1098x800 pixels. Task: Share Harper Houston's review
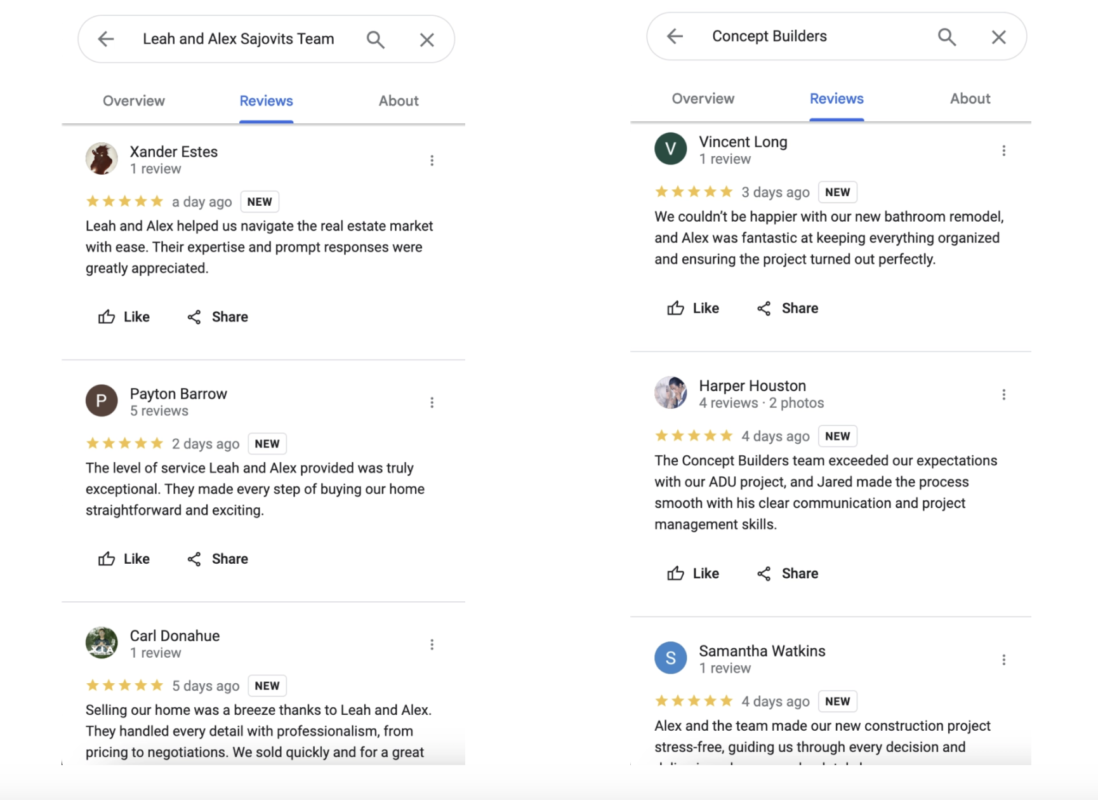pos(787,573)
